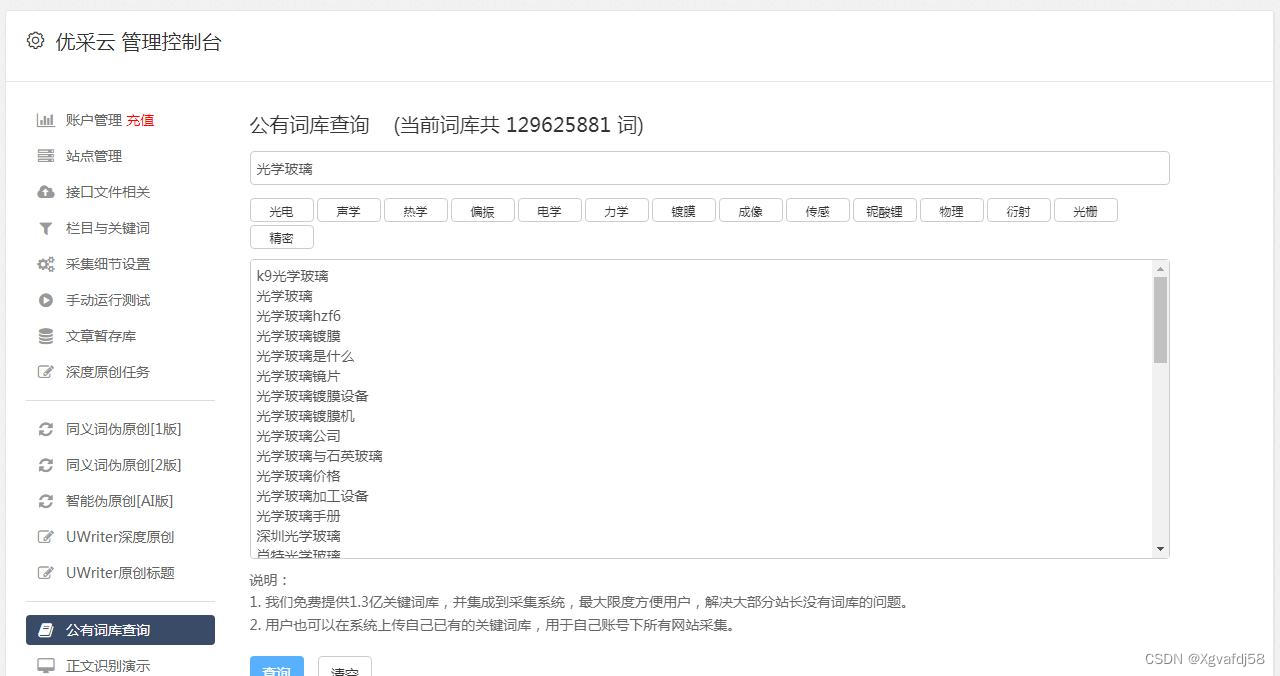Click the monitor icon for 正文识别演示

click(x=45, y=666)
